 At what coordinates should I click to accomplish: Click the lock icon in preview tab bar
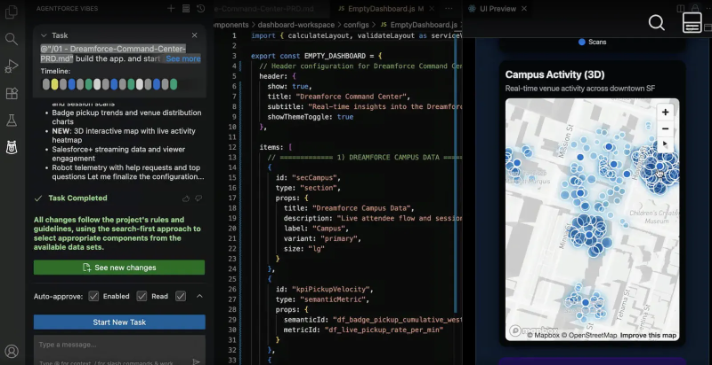695,8
